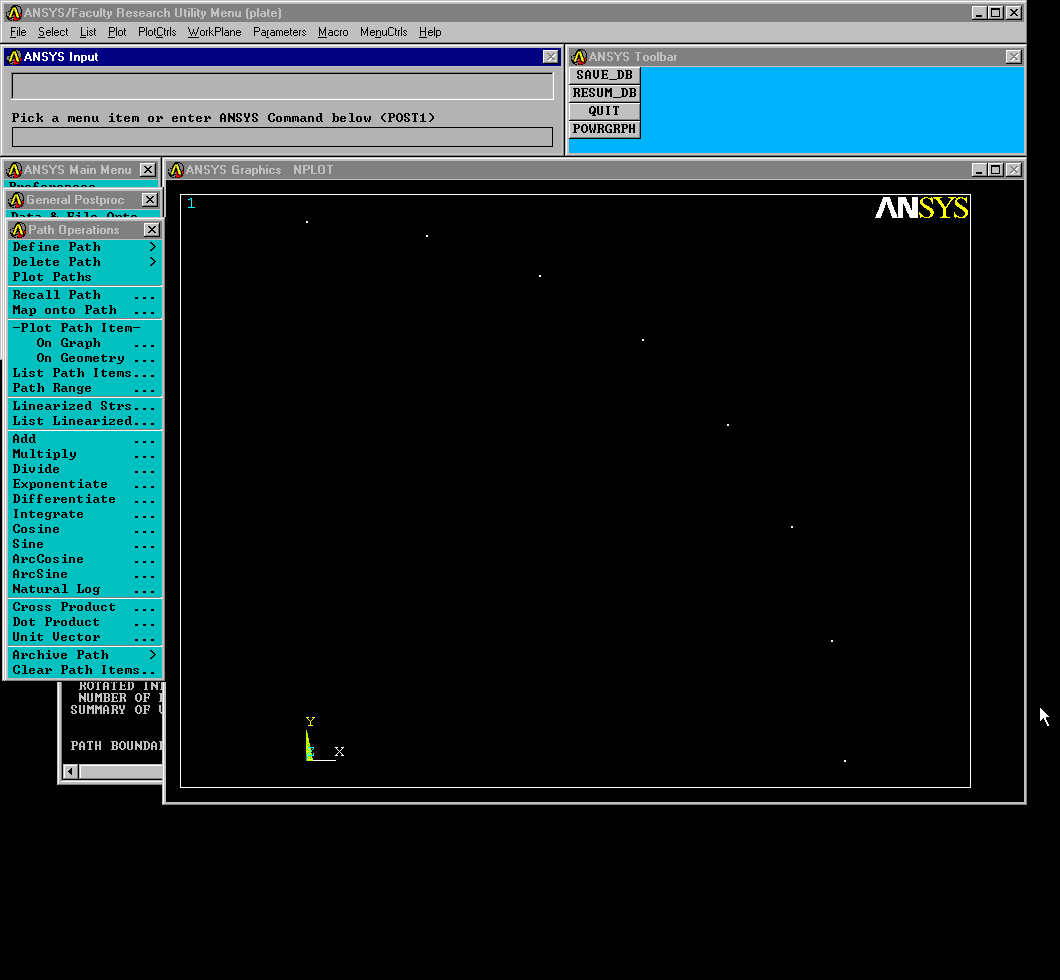Click the ANSYS logo in graphics view
This screenshot has width=1060, height=980.
click(x=921, y=208)
